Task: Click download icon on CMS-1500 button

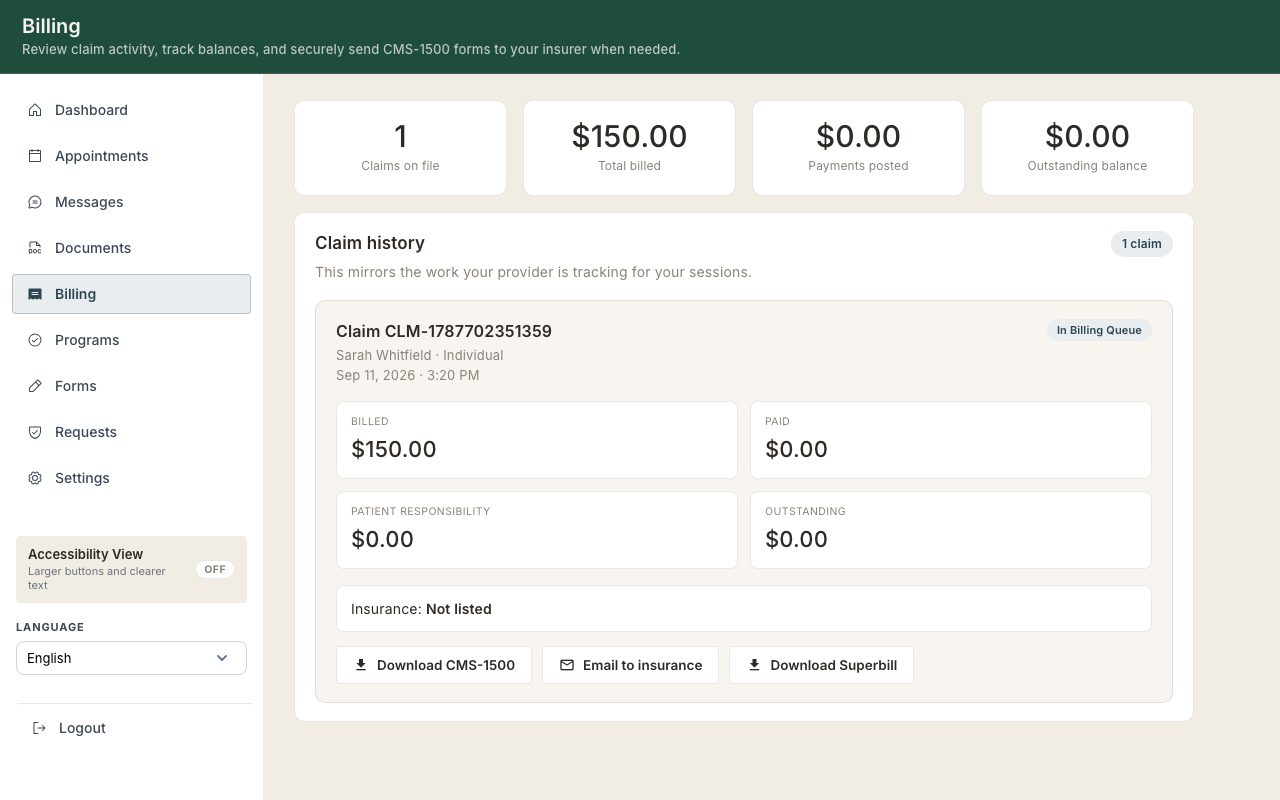Action: [x=361, y=665]
